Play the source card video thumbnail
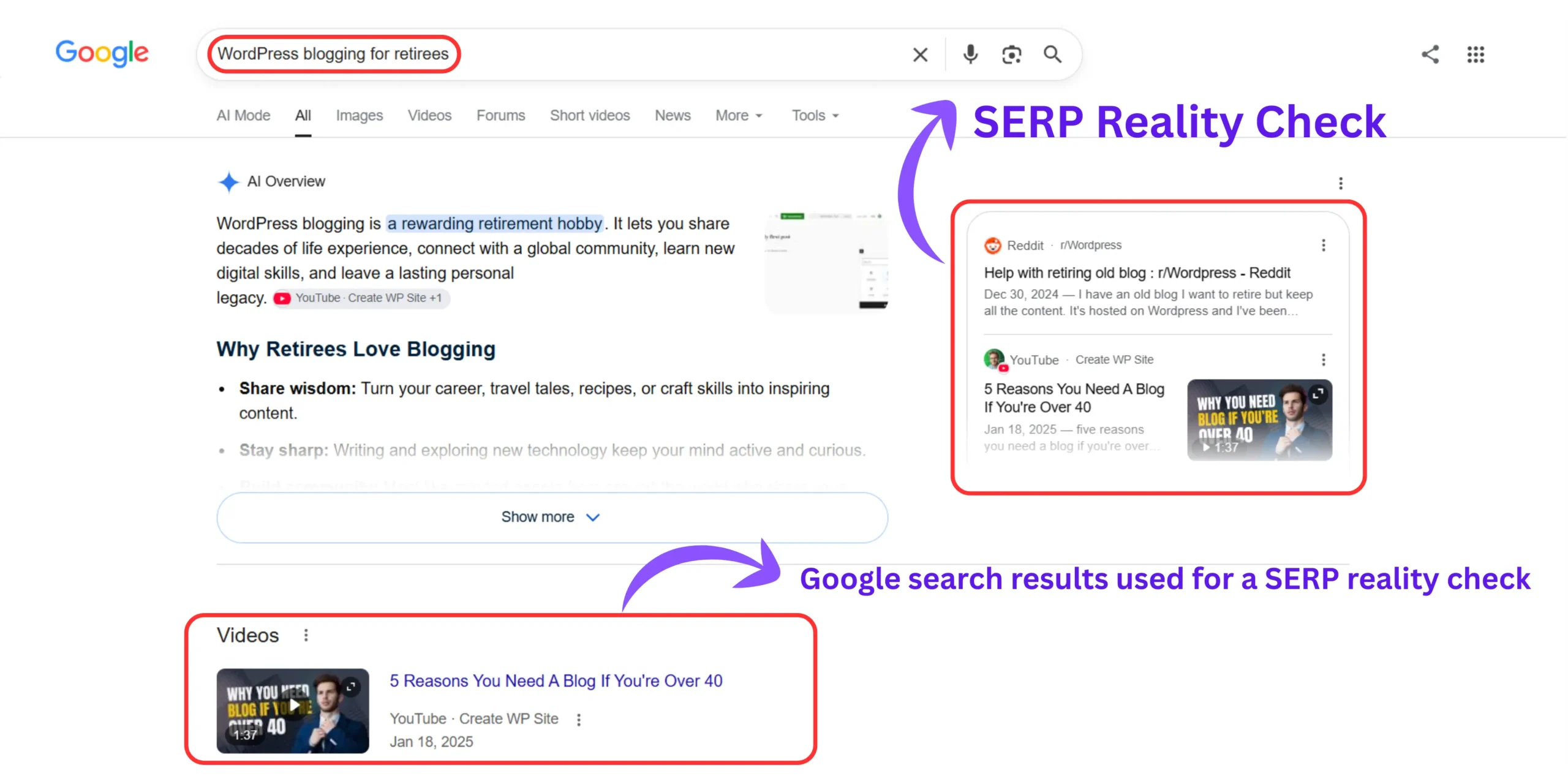Viewport: 1568px width, 784px height. [1259, 420]
